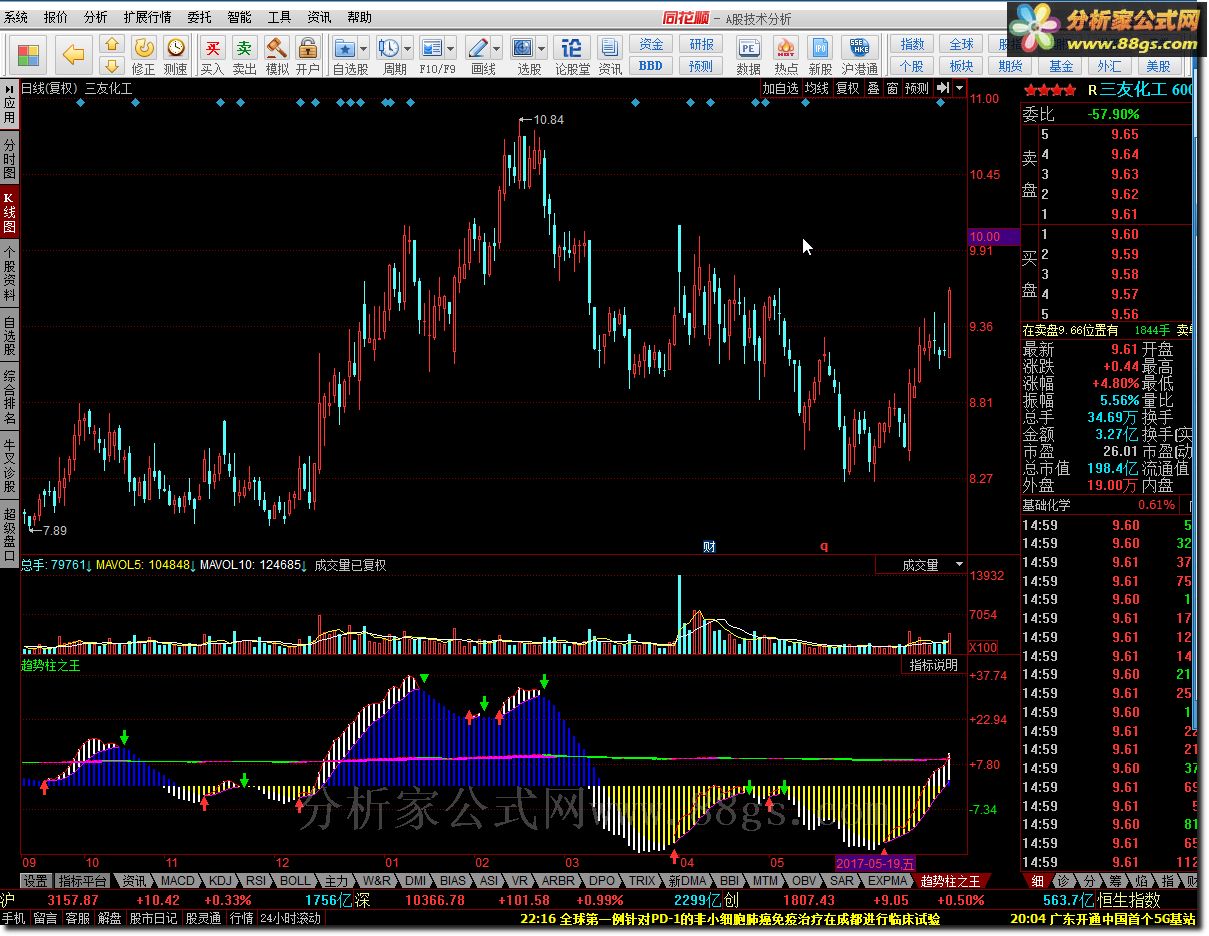Click the 卖出 sell icon
This screenshot has width=1209, height=936.
(245, 55)
